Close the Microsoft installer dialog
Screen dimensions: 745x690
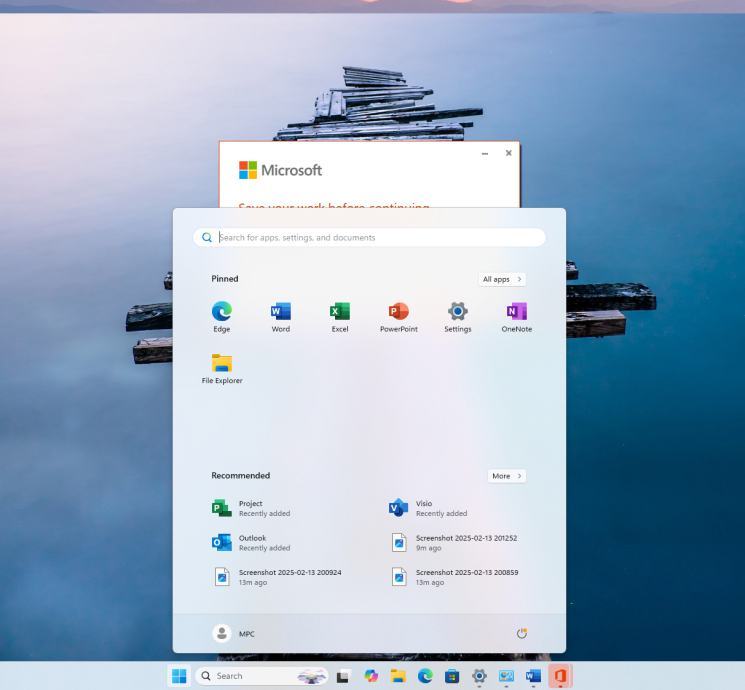(x=508, y=153)
